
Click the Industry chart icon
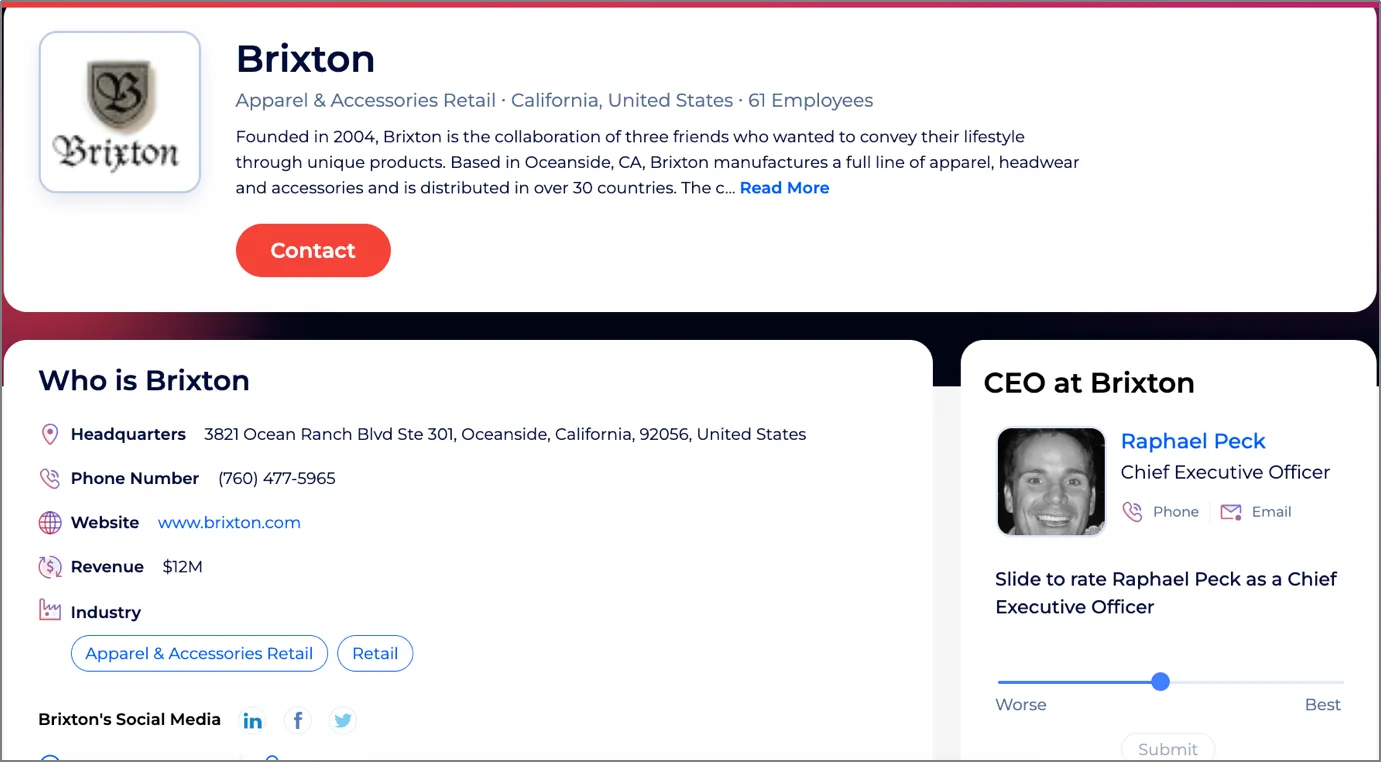pos(50,611)
